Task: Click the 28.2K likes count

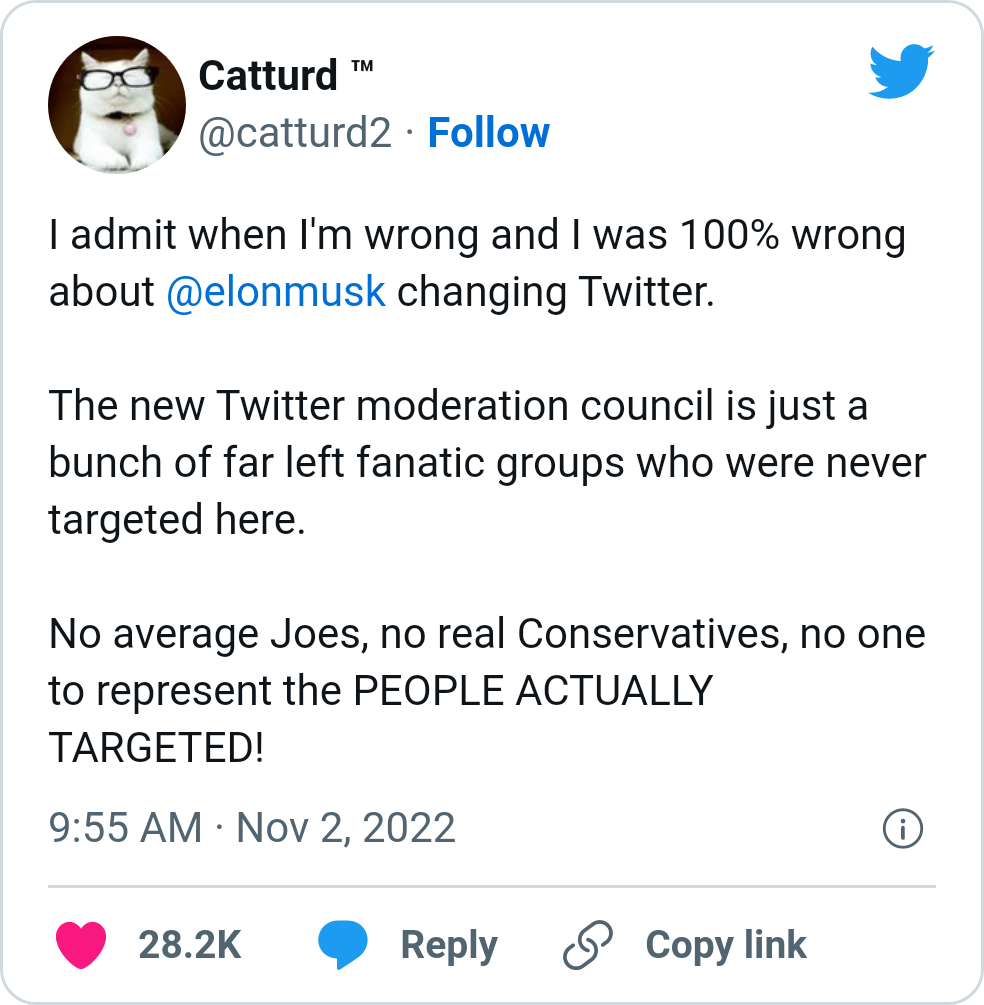Action: (190, 945)
